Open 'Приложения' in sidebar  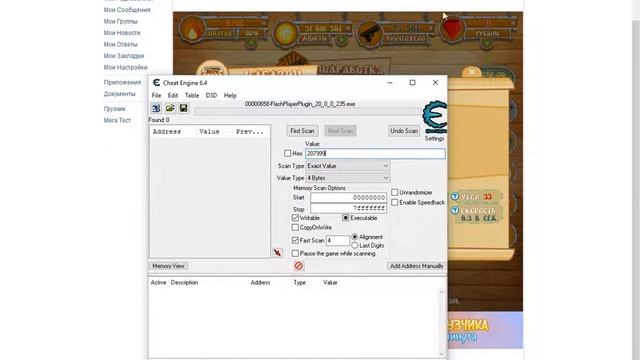tap(122, 82)
